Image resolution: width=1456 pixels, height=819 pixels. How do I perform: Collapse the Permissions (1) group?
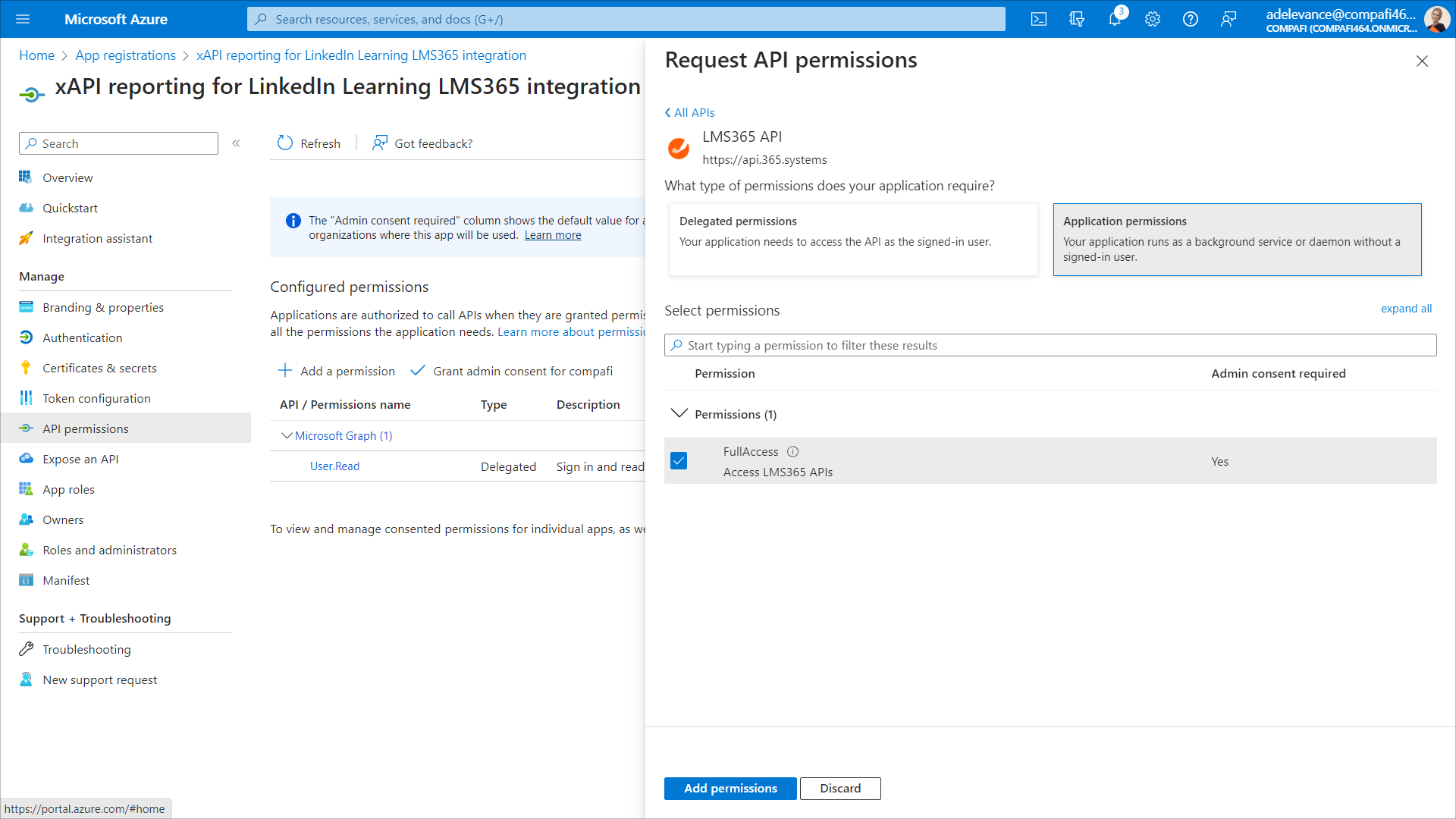[679, 413]
